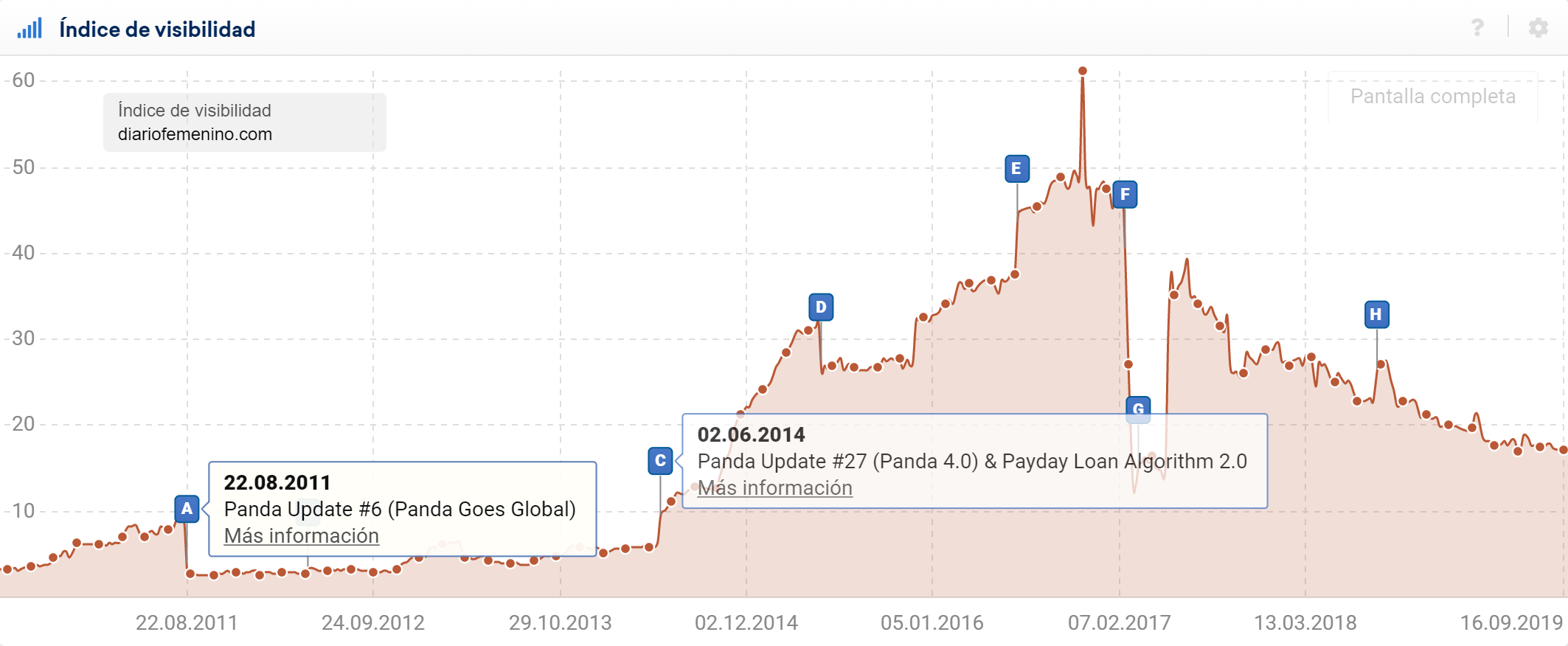Click the Índice de visibilidad title

pyautogui.click(x=157, y=29)
